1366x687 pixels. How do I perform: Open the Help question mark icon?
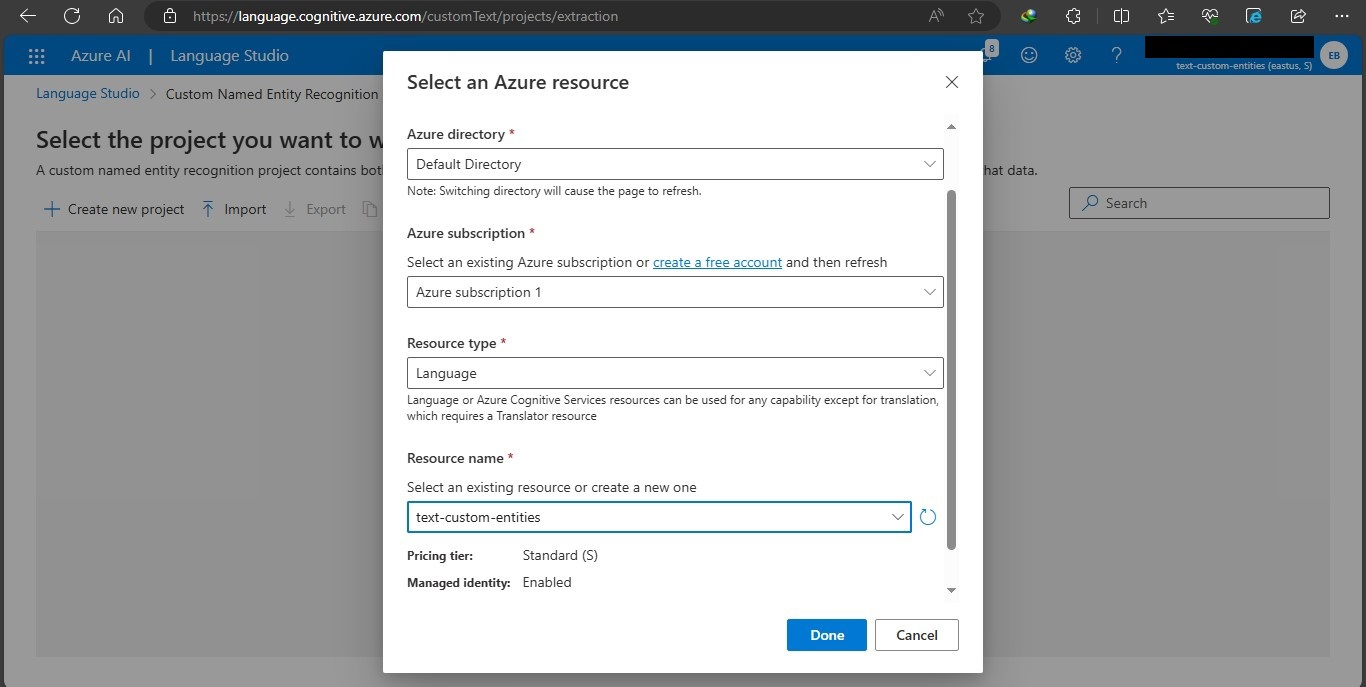(x=1117, y=56)
